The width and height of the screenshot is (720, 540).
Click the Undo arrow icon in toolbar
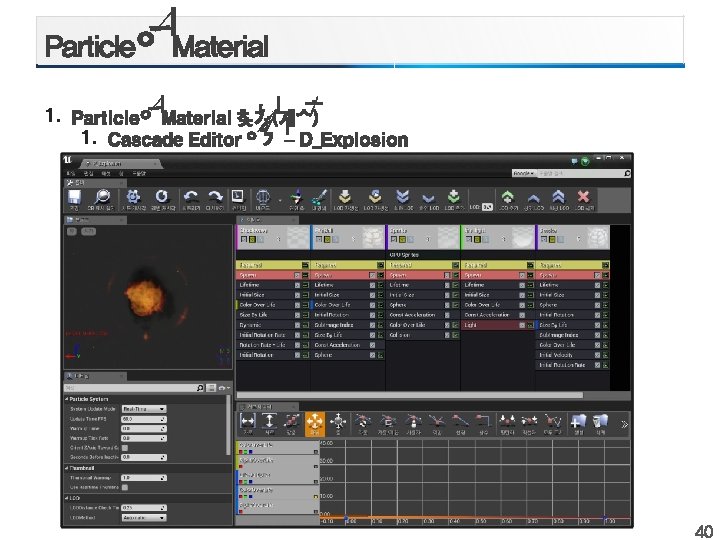pos(191,197)
